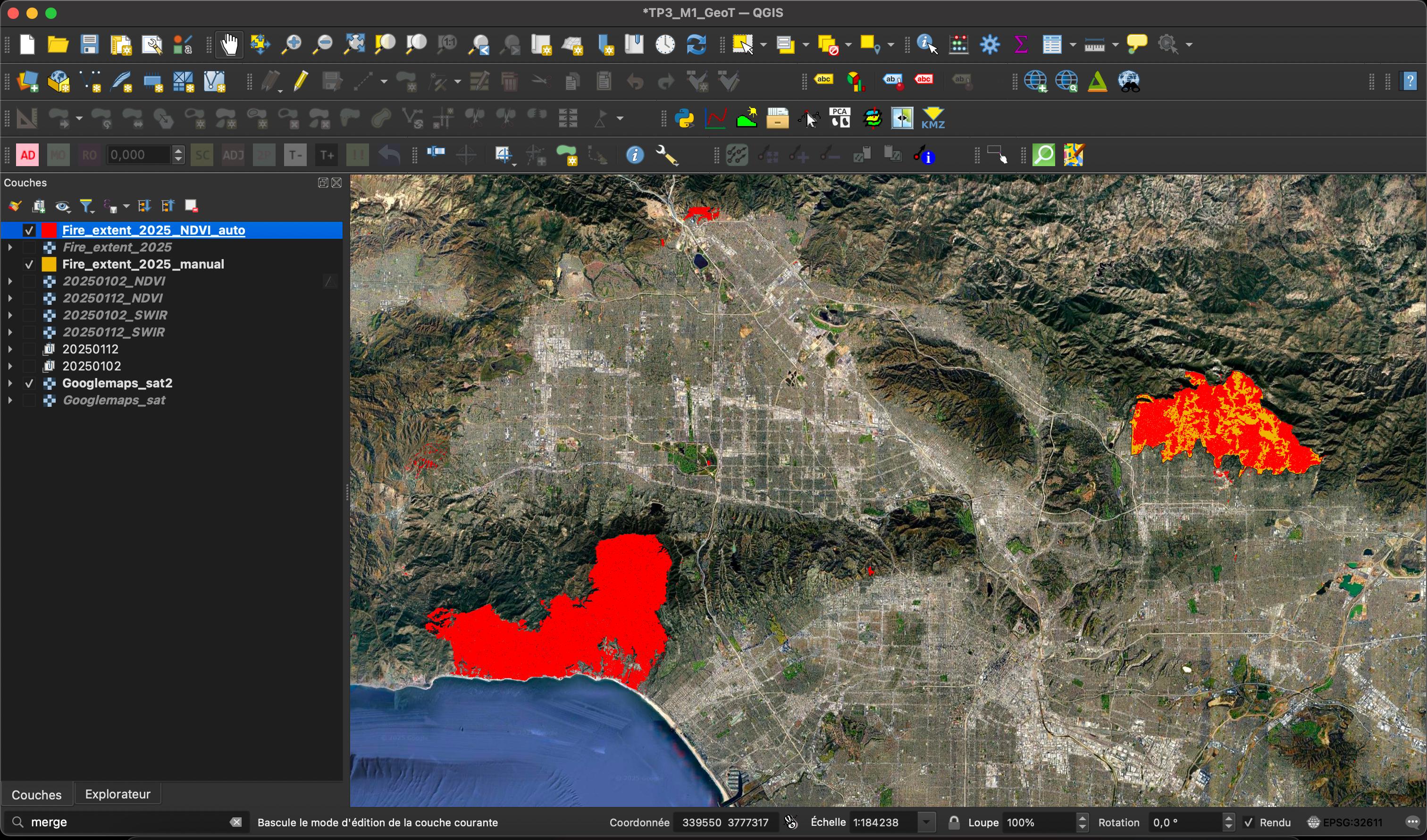The image size is (1427, 840).
Task: Open the attribute table
Action: (1052, 45)
